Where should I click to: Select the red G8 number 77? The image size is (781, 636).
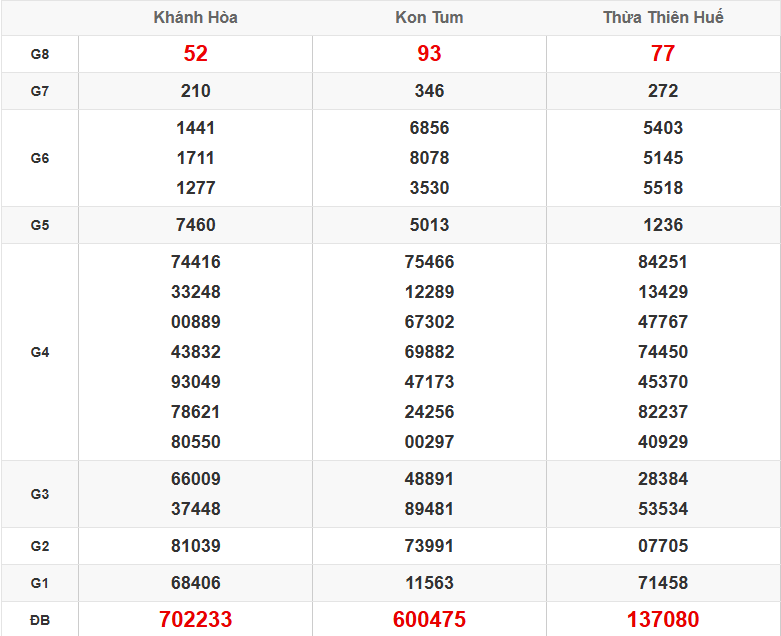pos(663,54)
